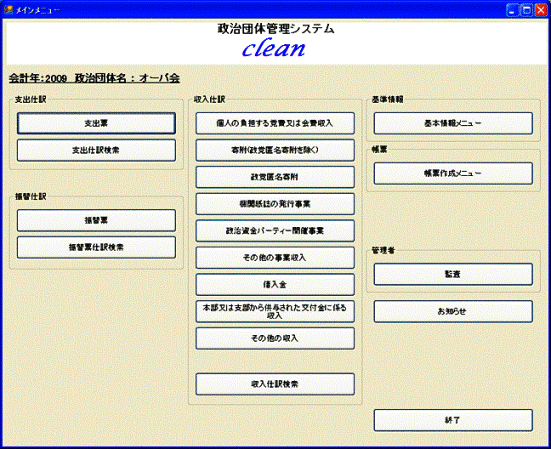Open その他の収入 other income button
Screen dimensions: 551x449
click(275, 338)
